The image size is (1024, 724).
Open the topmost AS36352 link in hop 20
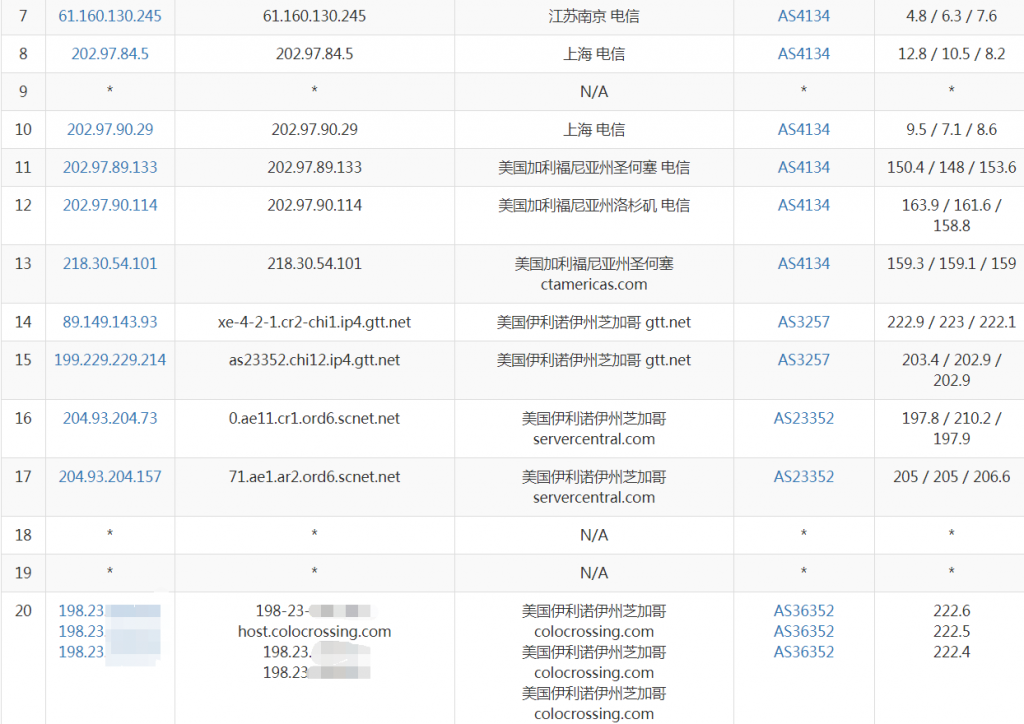(x=804, y=610)
